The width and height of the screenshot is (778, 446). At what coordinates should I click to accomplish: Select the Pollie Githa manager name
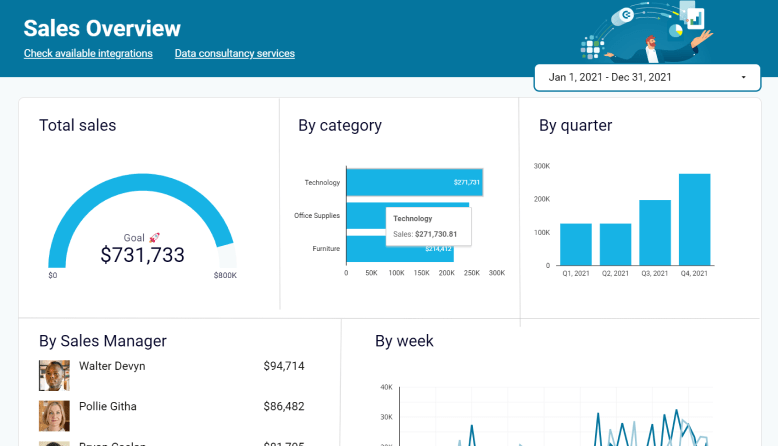[108, 406]
